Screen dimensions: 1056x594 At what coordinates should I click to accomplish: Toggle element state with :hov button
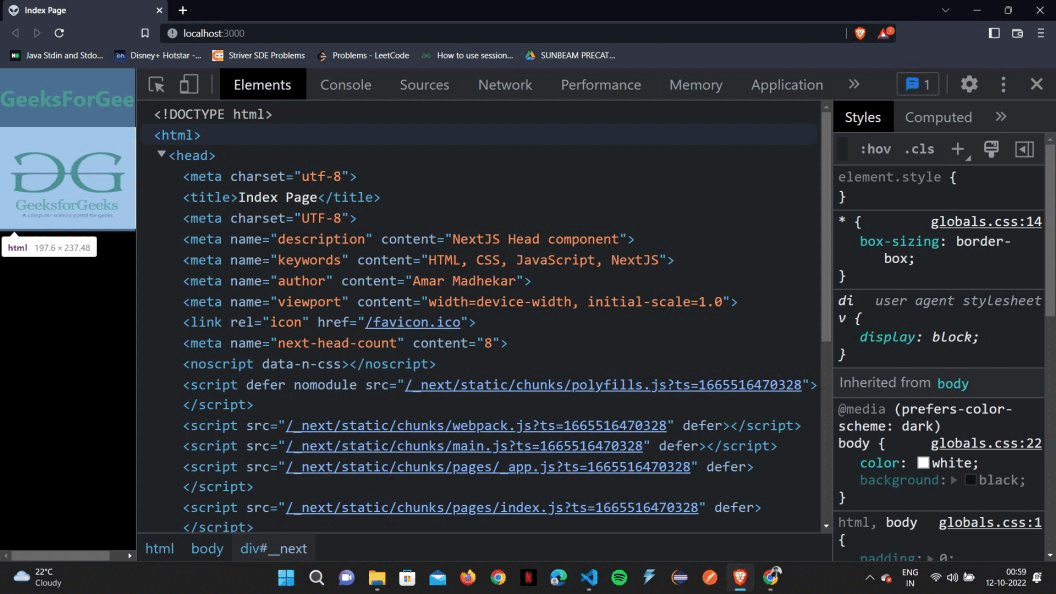pyautogui.click(x=874, y=148)
